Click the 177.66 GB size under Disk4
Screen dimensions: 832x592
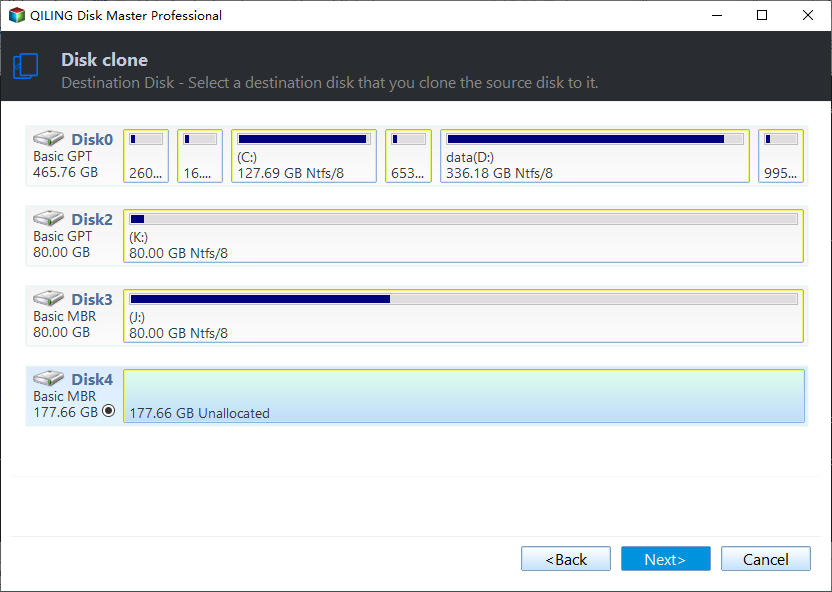pos(65,412)
